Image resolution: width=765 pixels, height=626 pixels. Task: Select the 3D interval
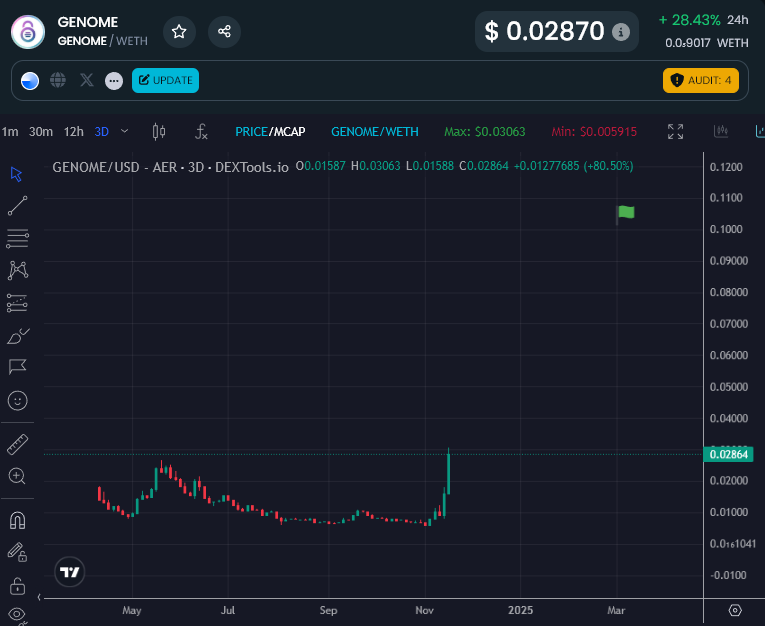101,132
